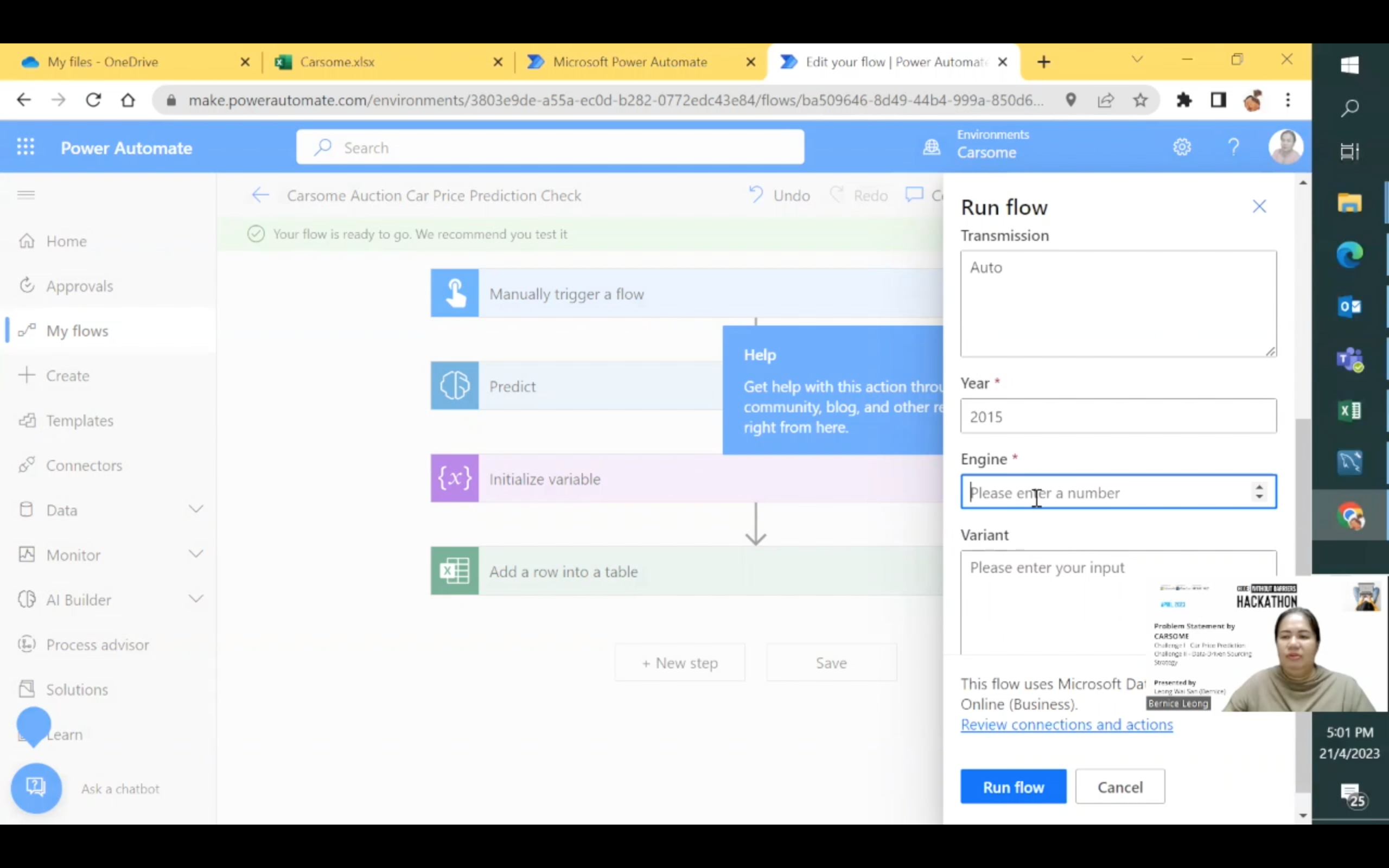Click the Predict AI Builder step icon
The width and height of the screenshot is (1389, 868).
455,386
